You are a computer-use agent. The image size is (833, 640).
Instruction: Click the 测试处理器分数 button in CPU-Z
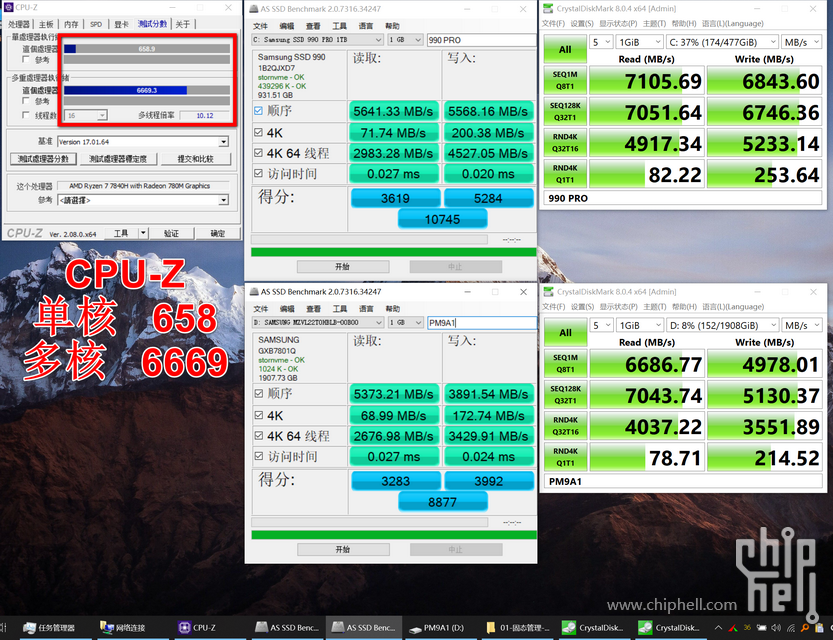43,159
